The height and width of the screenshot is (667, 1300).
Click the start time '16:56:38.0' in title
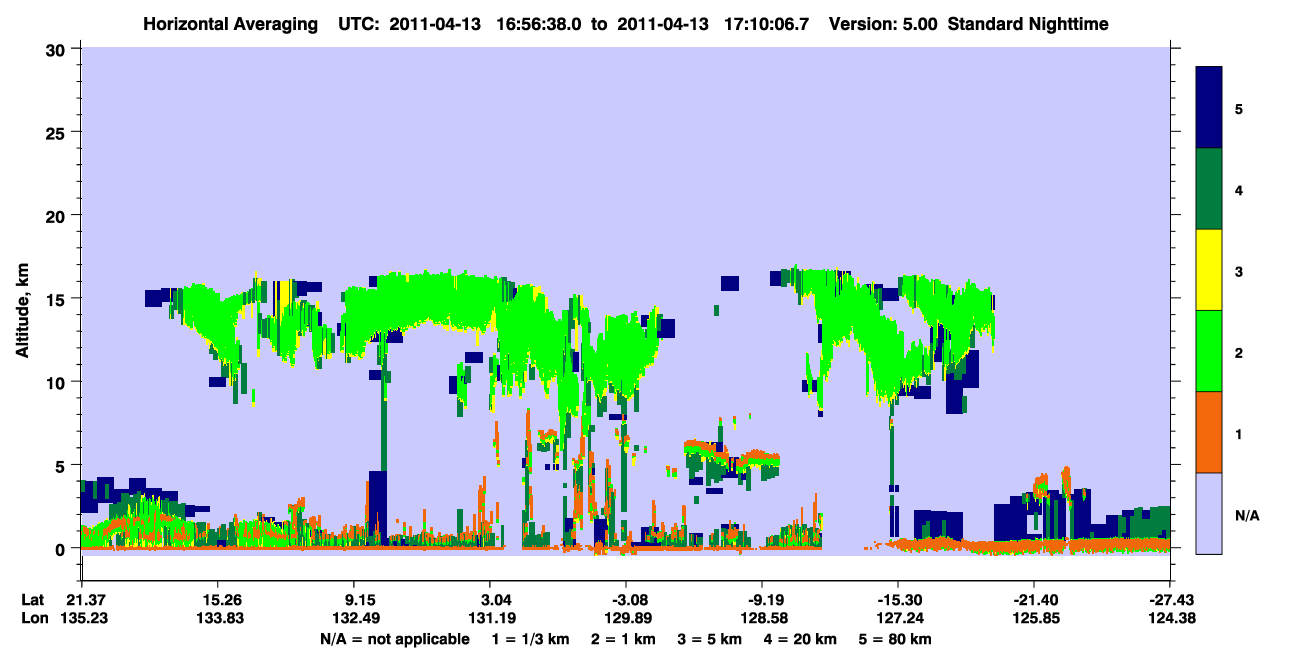(x=537, y=23)
